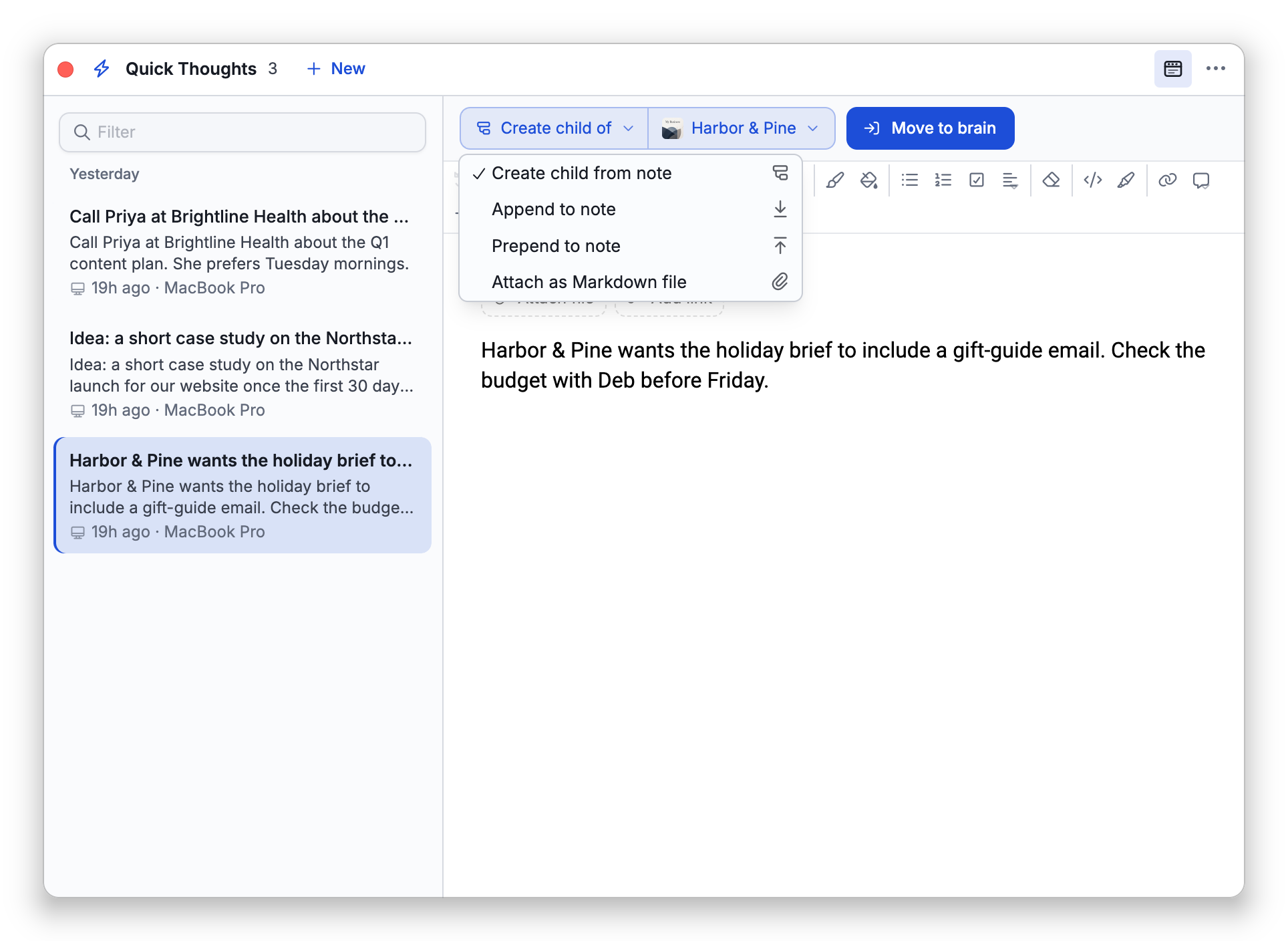Image resolution: width=1288 pixels, height=941 pixels.
Task: Toggle the window layout icon in header
Action: pos(1173,69)
